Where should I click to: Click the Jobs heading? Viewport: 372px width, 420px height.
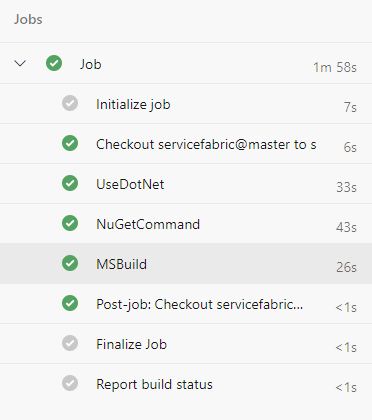click(28, 19)
